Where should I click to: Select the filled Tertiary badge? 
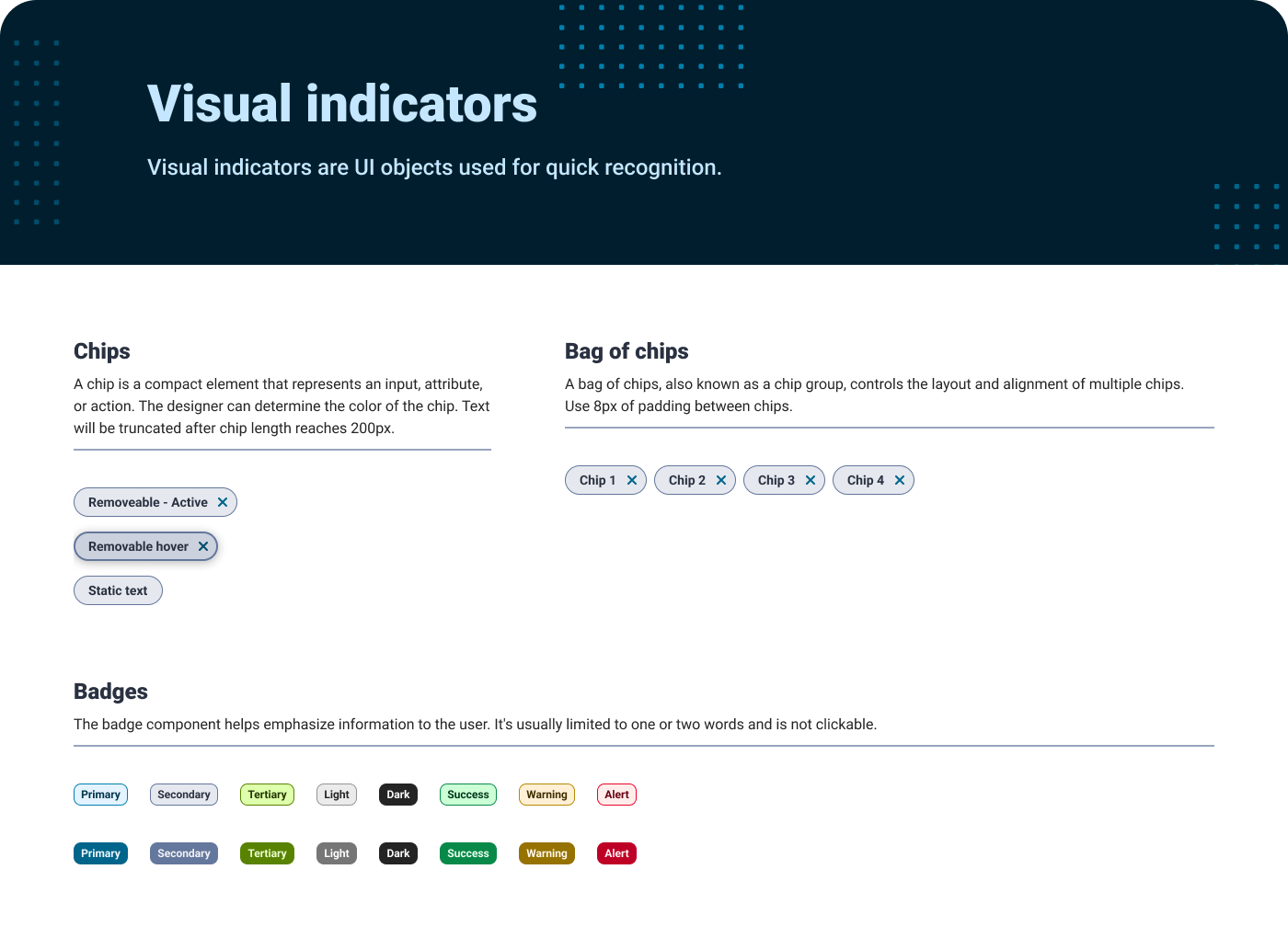(x=267, y=853)
